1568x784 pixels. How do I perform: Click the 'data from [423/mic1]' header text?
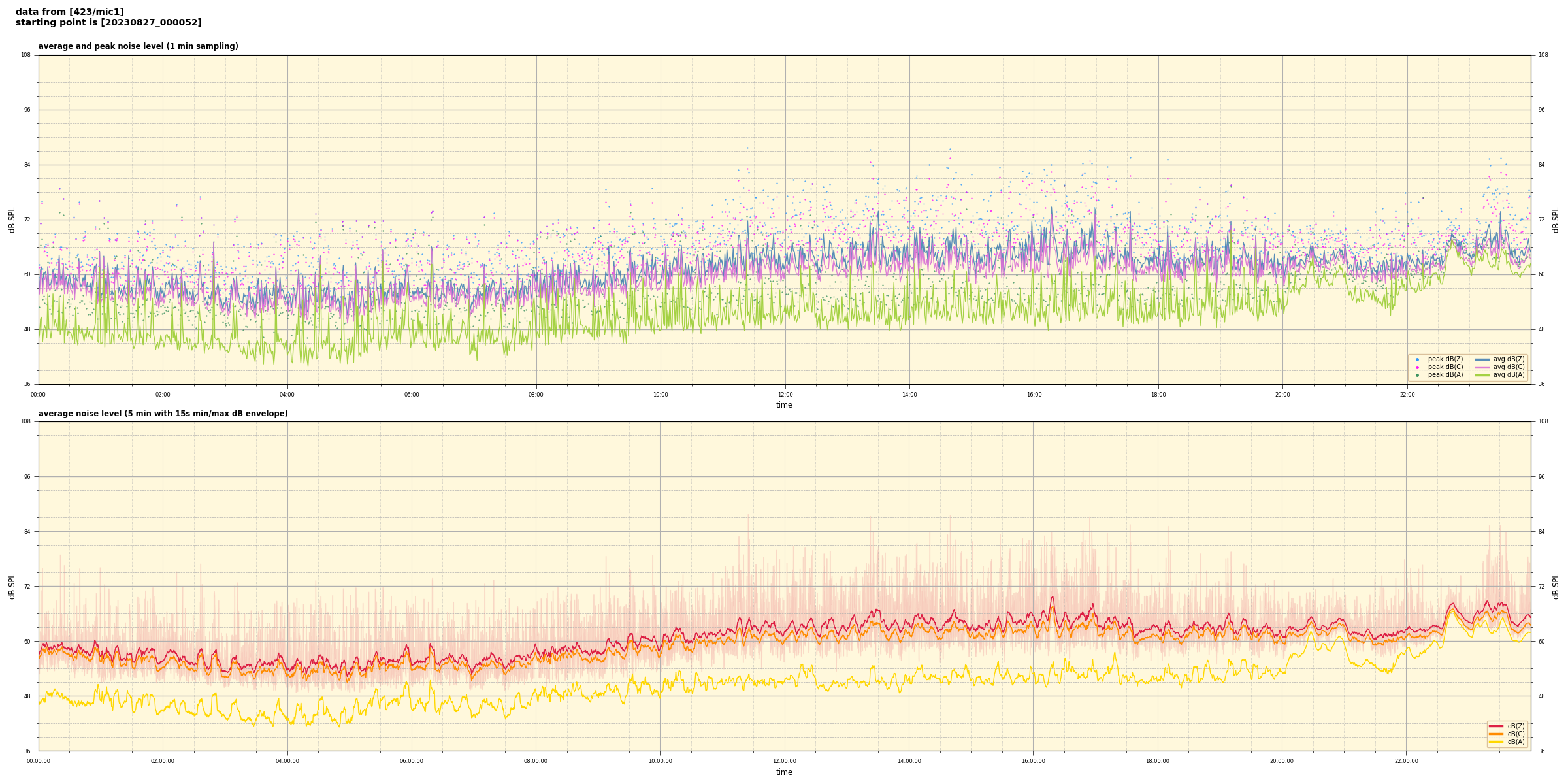click(x=69, y=12)
